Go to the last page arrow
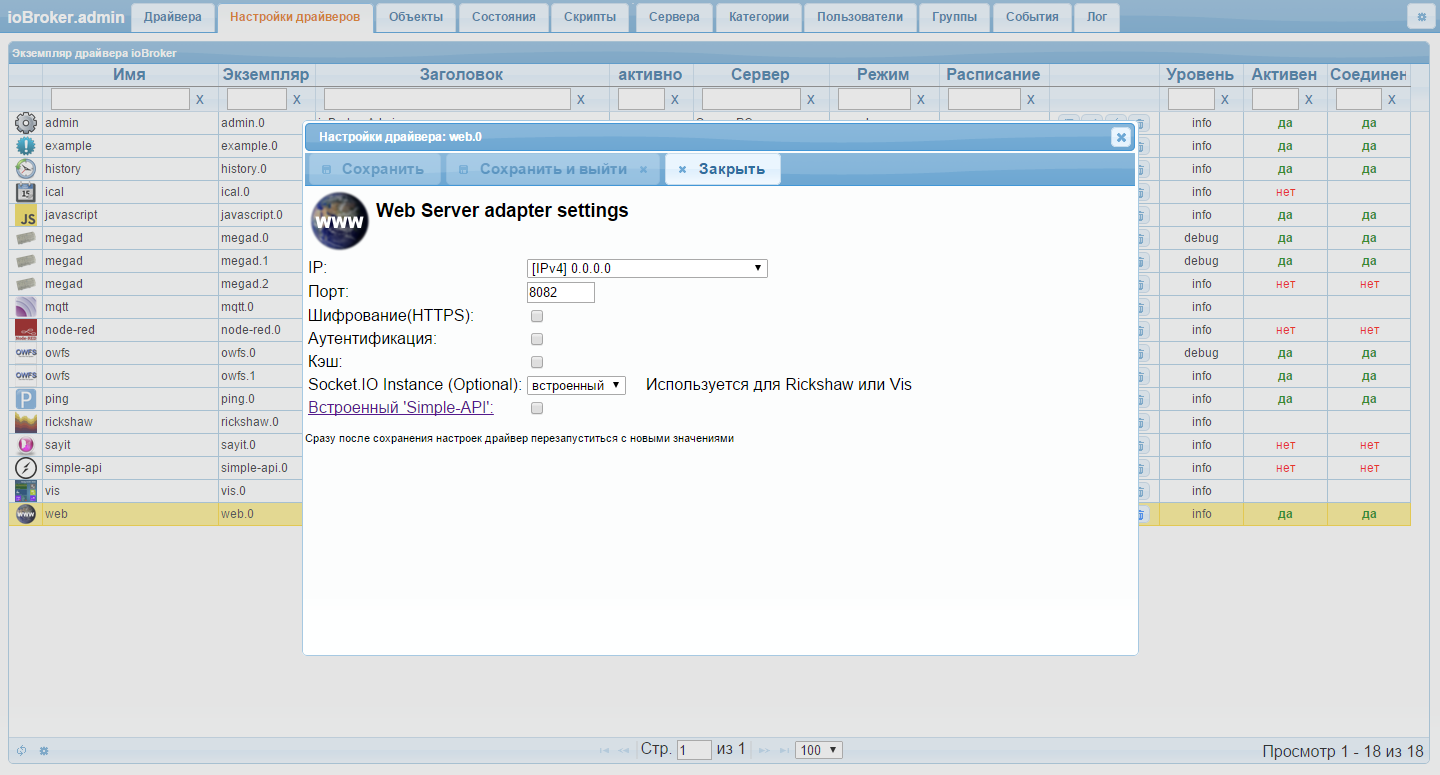This screenshot has width=1440, height=775. (785, 750)
